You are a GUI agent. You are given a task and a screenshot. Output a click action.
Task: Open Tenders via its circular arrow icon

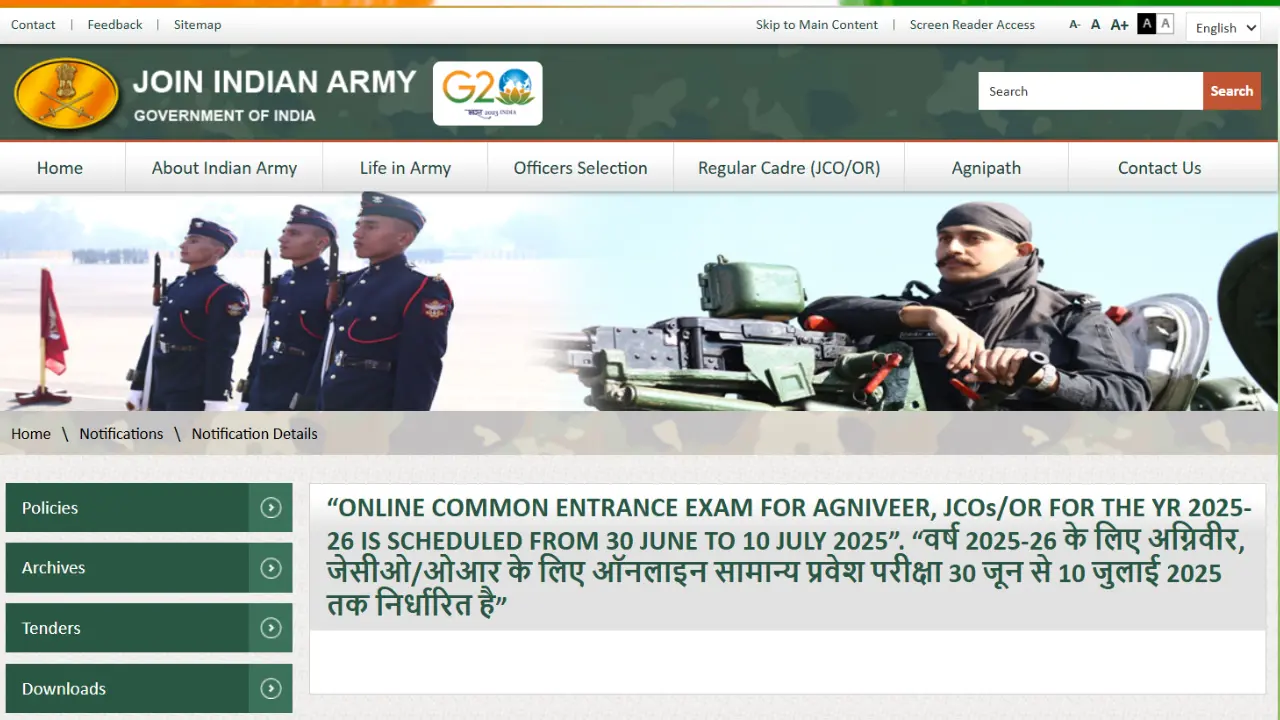pos(270,628)
